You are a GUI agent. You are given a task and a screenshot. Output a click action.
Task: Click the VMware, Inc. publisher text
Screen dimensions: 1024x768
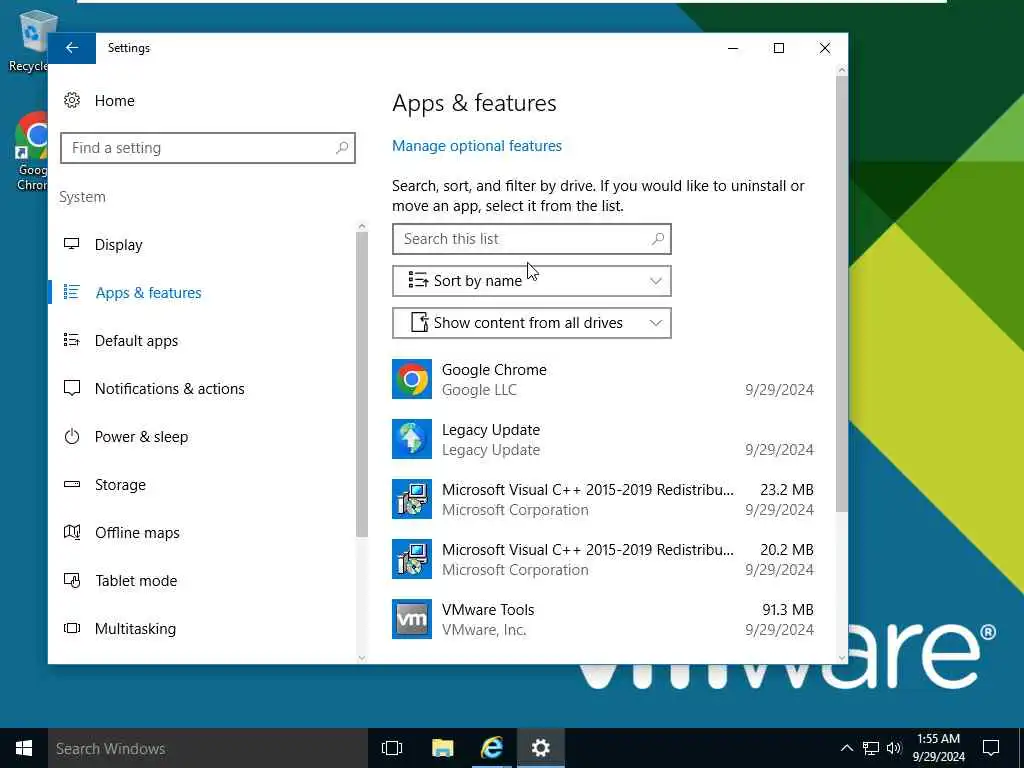pyautogui.click(x=484, y=630)
